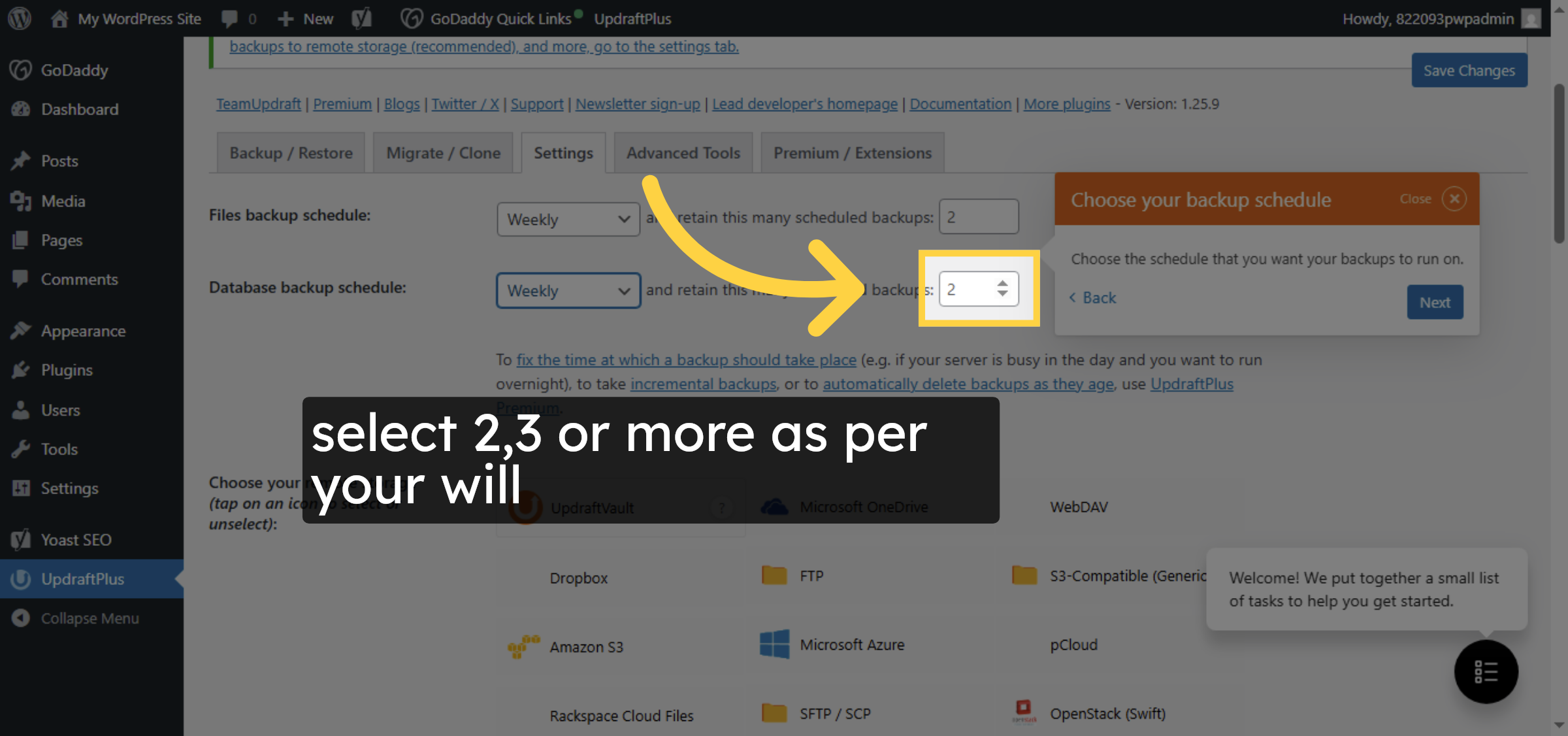Select OpenStack (Swift) storage icon
This screenshot has height=736, width=1568.
1107,713
